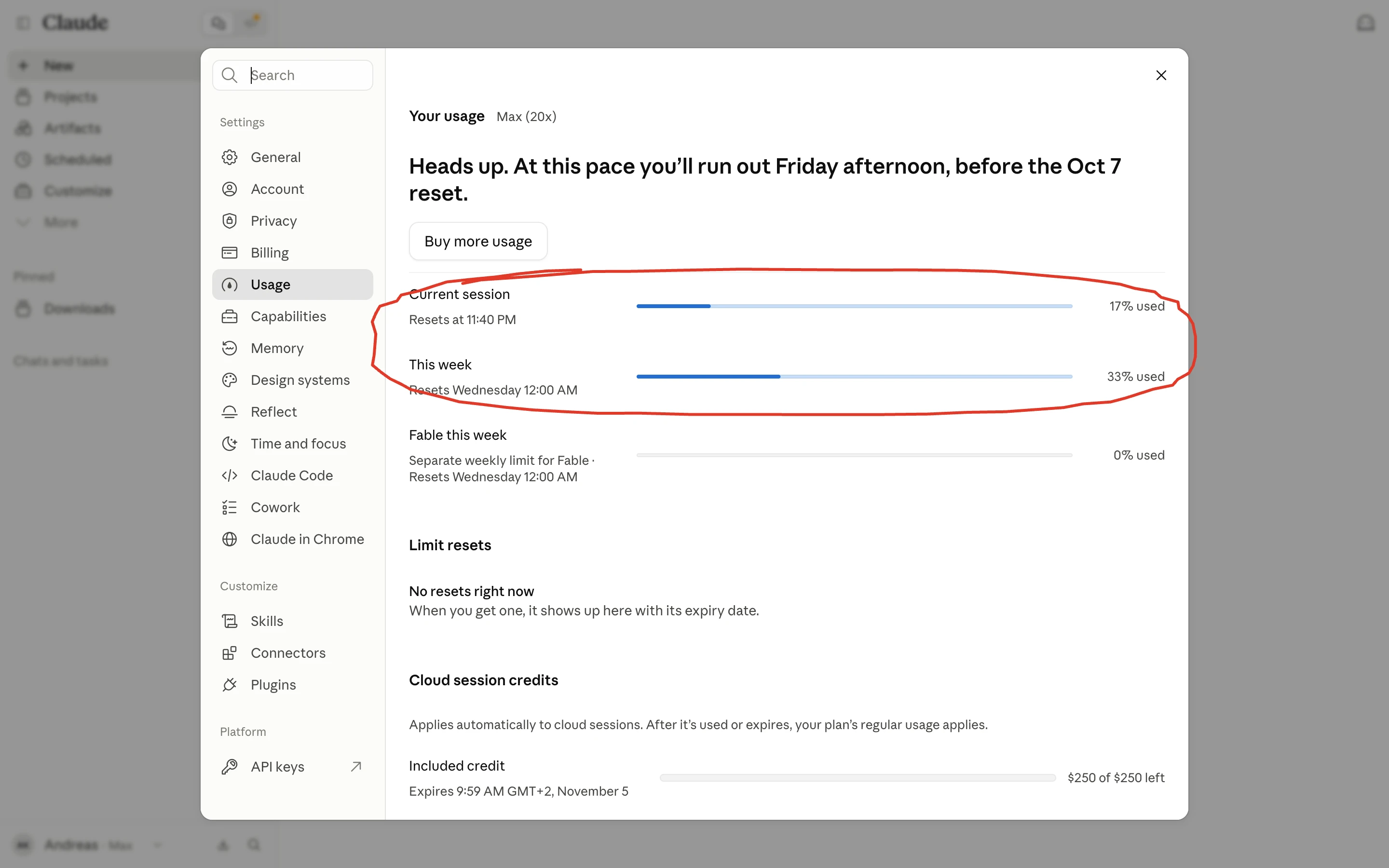This screenshot has width=1389, height=868.
Task: Click the General gear icon
Action: tap(230, 157)
